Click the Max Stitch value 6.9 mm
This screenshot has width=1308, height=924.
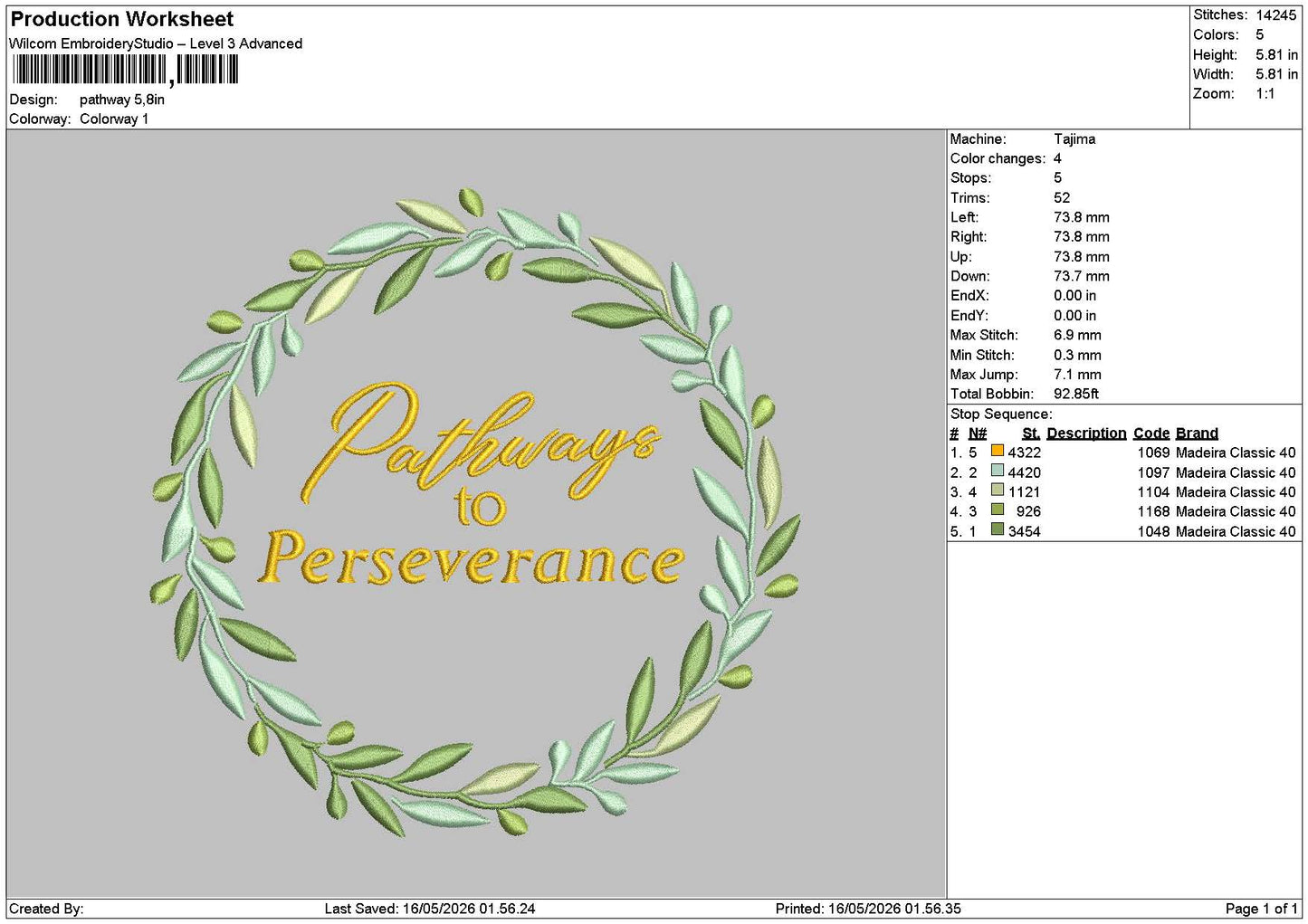1077,335
